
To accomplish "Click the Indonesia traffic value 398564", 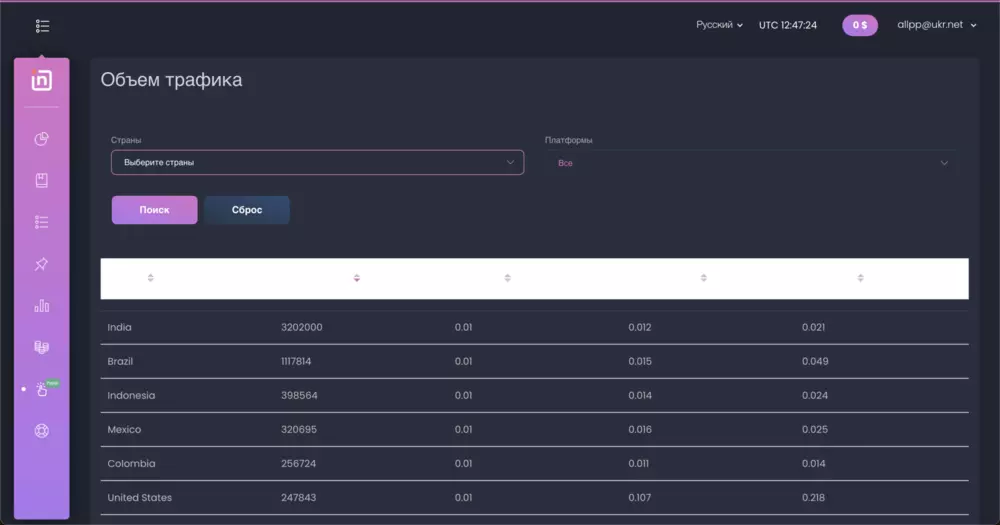I will click(x=299, y=396).
